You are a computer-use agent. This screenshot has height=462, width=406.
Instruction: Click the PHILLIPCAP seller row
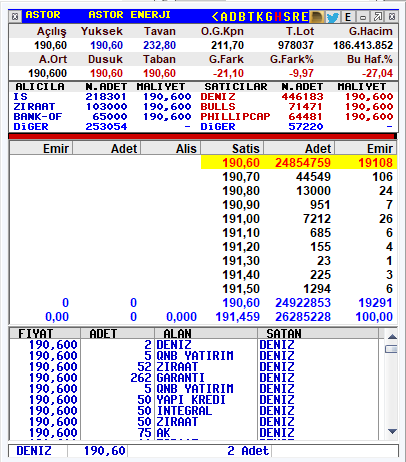[297, 117]
